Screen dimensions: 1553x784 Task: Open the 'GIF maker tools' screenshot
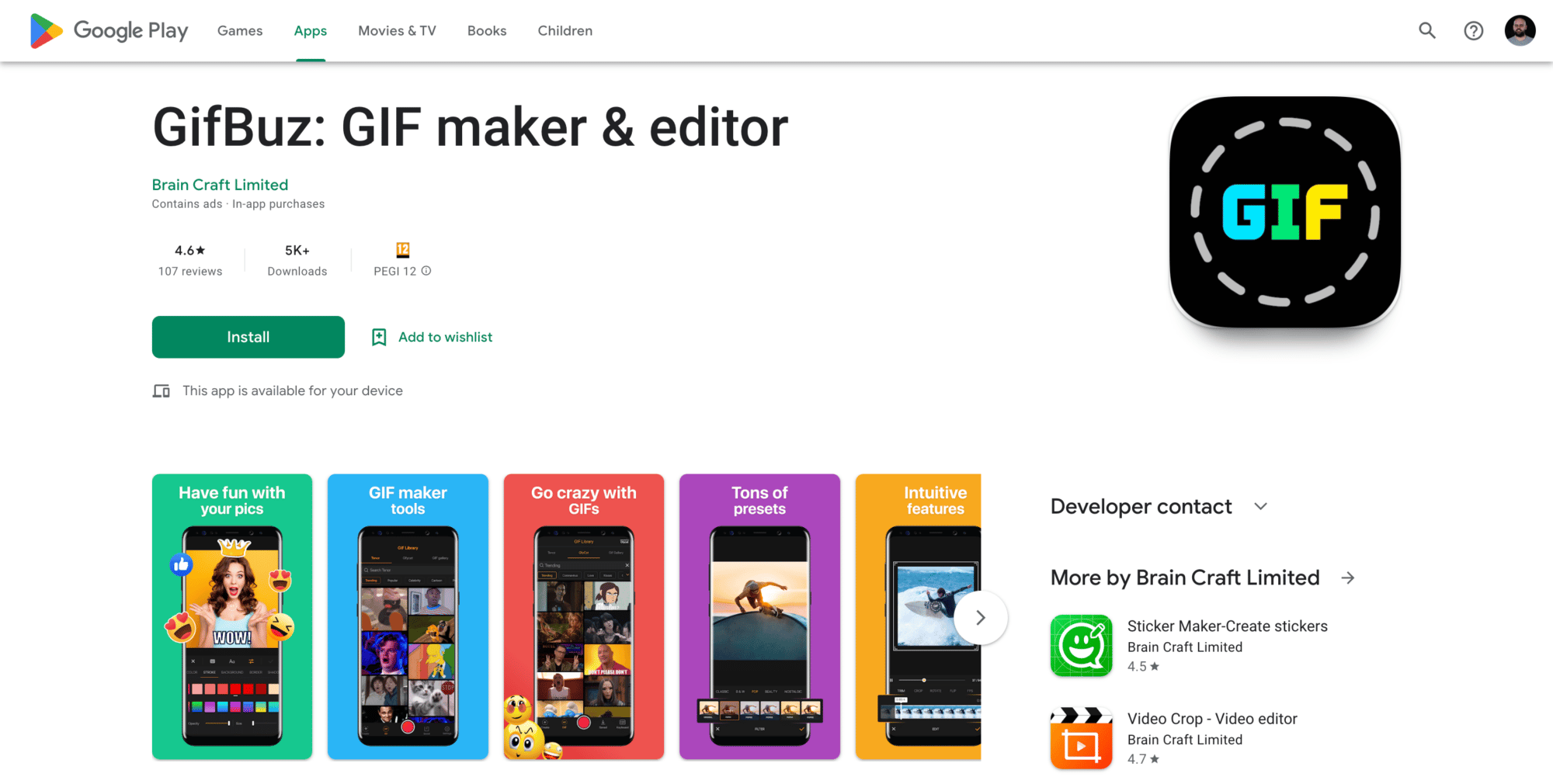pos(408,616)
